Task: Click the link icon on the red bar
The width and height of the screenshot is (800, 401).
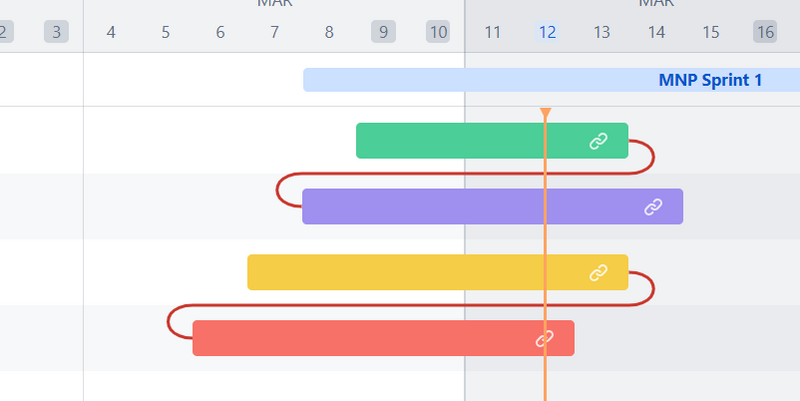Action: click(x=544, y=339)
